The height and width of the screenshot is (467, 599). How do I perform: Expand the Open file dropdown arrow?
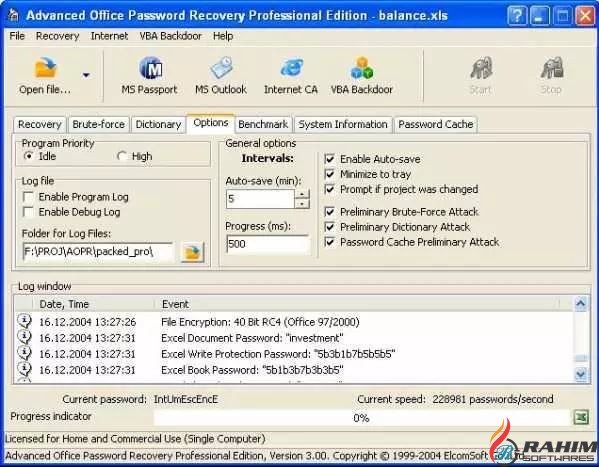(x=86, y=75)
